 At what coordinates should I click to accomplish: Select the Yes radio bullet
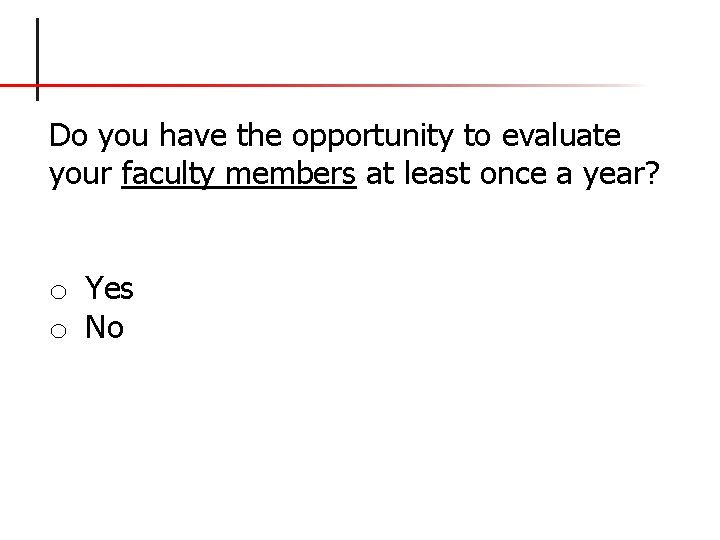[x=58, y=292]
